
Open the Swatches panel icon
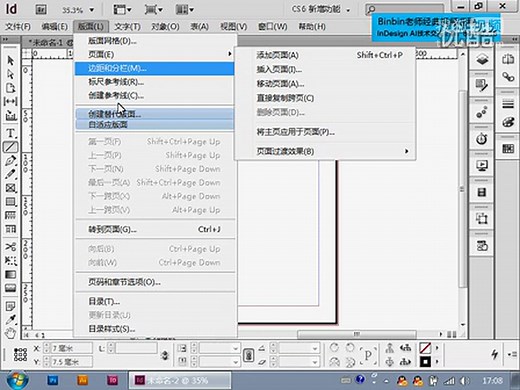[508, 149]
